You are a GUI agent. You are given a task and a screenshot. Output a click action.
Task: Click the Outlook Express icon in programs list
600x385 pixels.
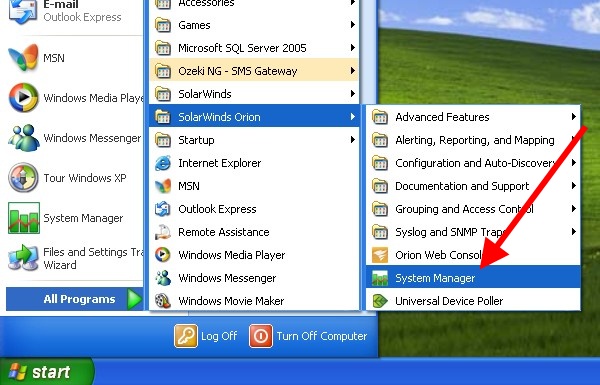163,209
